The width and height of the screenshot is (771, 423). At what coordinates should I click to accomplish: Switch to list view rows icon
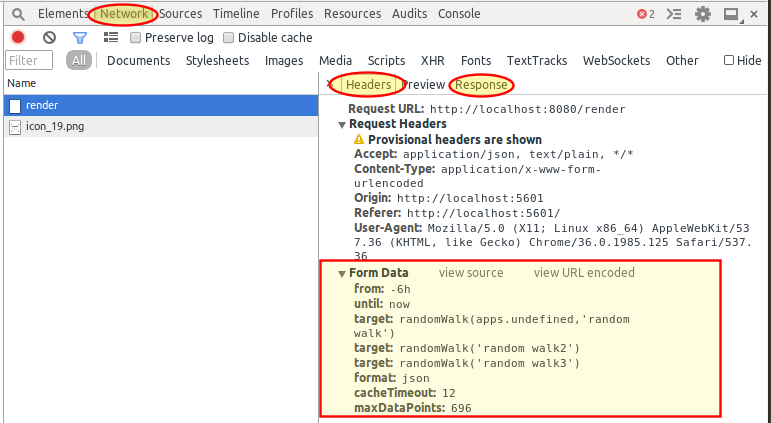(x=111, y=37)
